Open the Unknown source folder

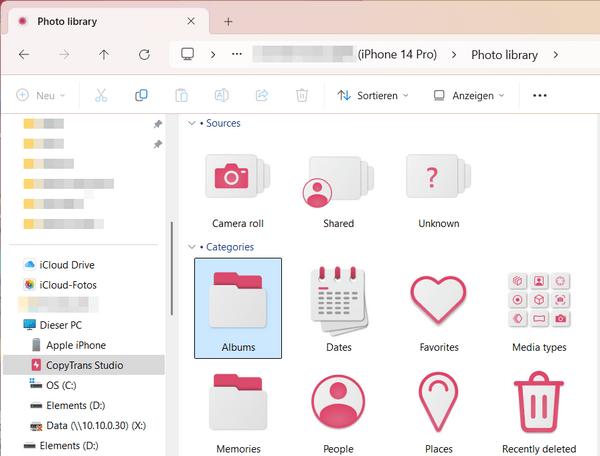pyautogui.click(x=439, y=191)
